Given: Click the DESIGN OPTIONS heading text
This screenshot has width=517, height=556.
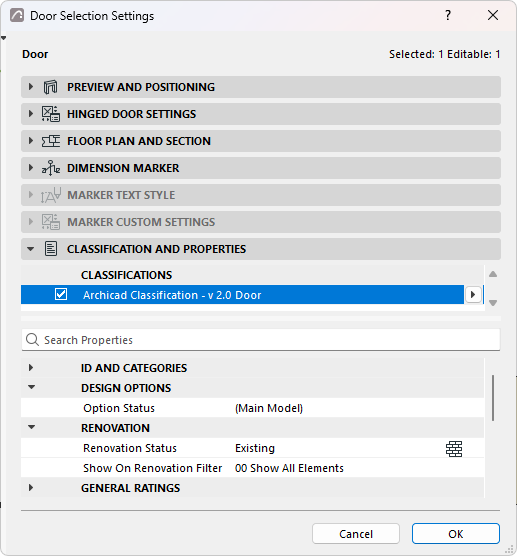Looking at the screenshot, I should tap(126, 388).
